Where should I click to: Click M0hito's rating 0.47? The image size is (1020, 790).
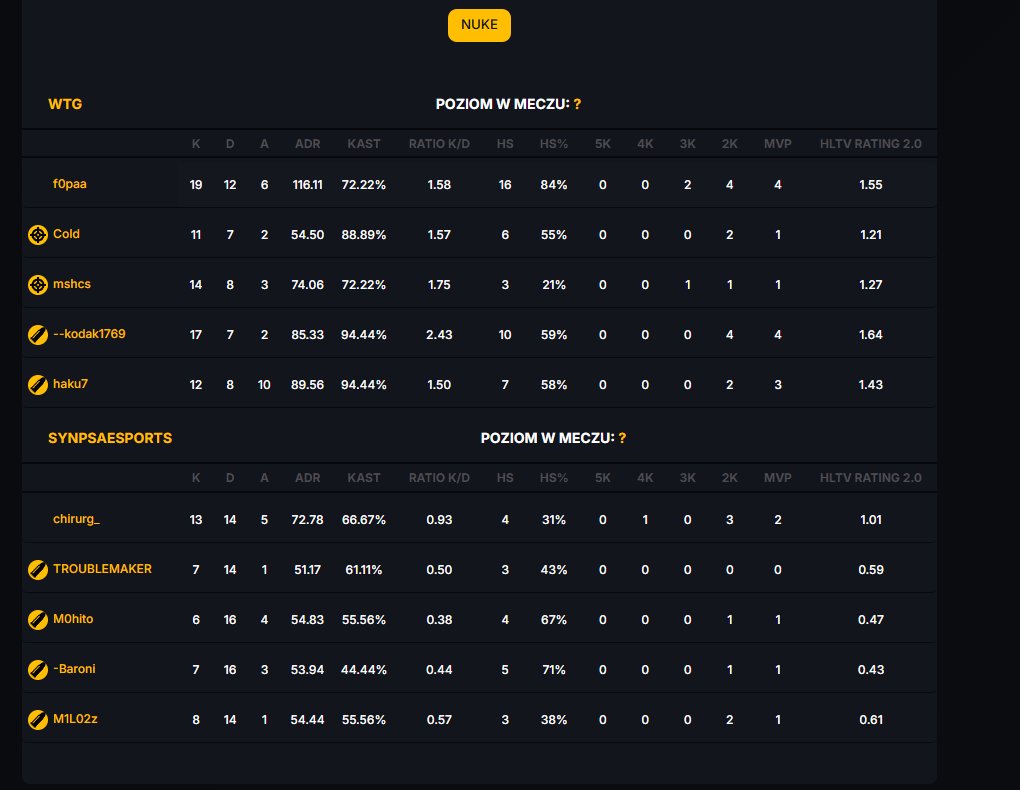(870, 620)
